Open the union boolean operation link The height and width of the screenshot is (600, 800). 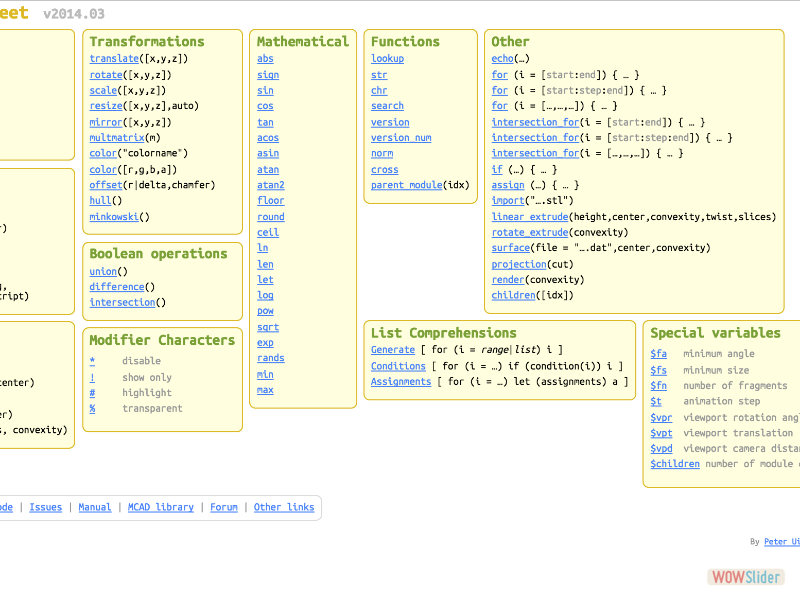point(103,271)
